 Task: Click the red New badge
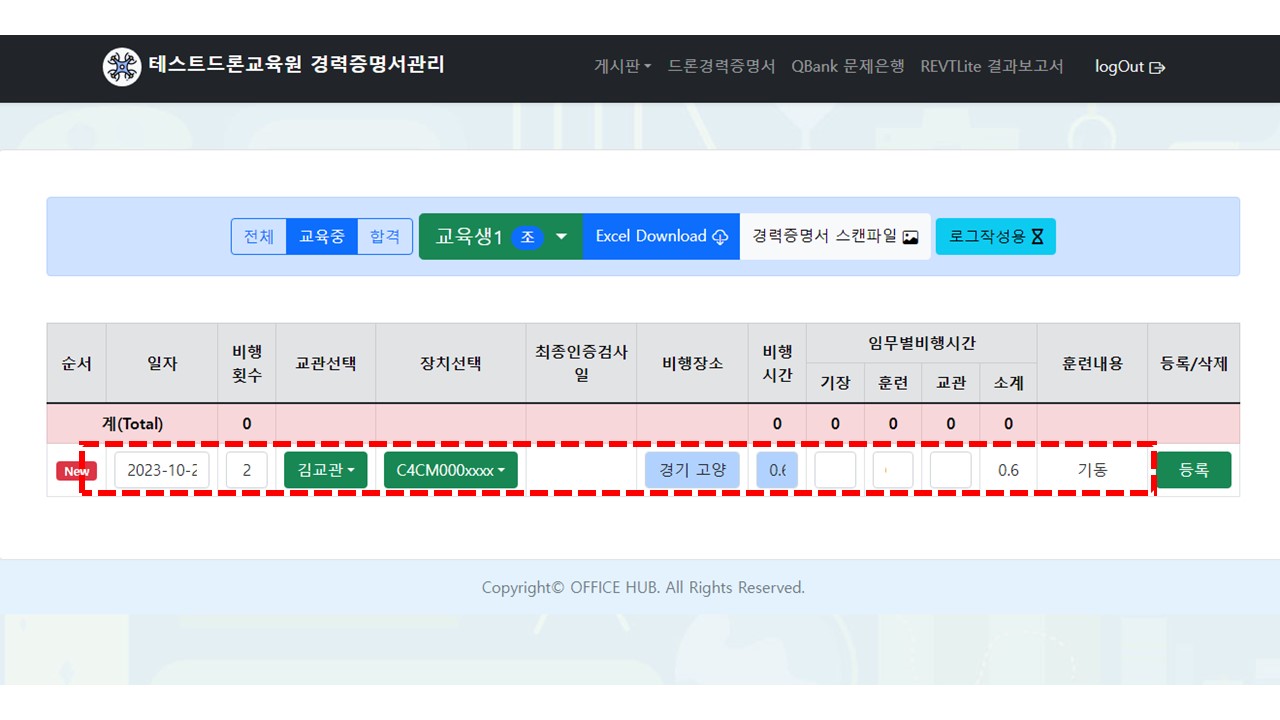tap(77, 471)
